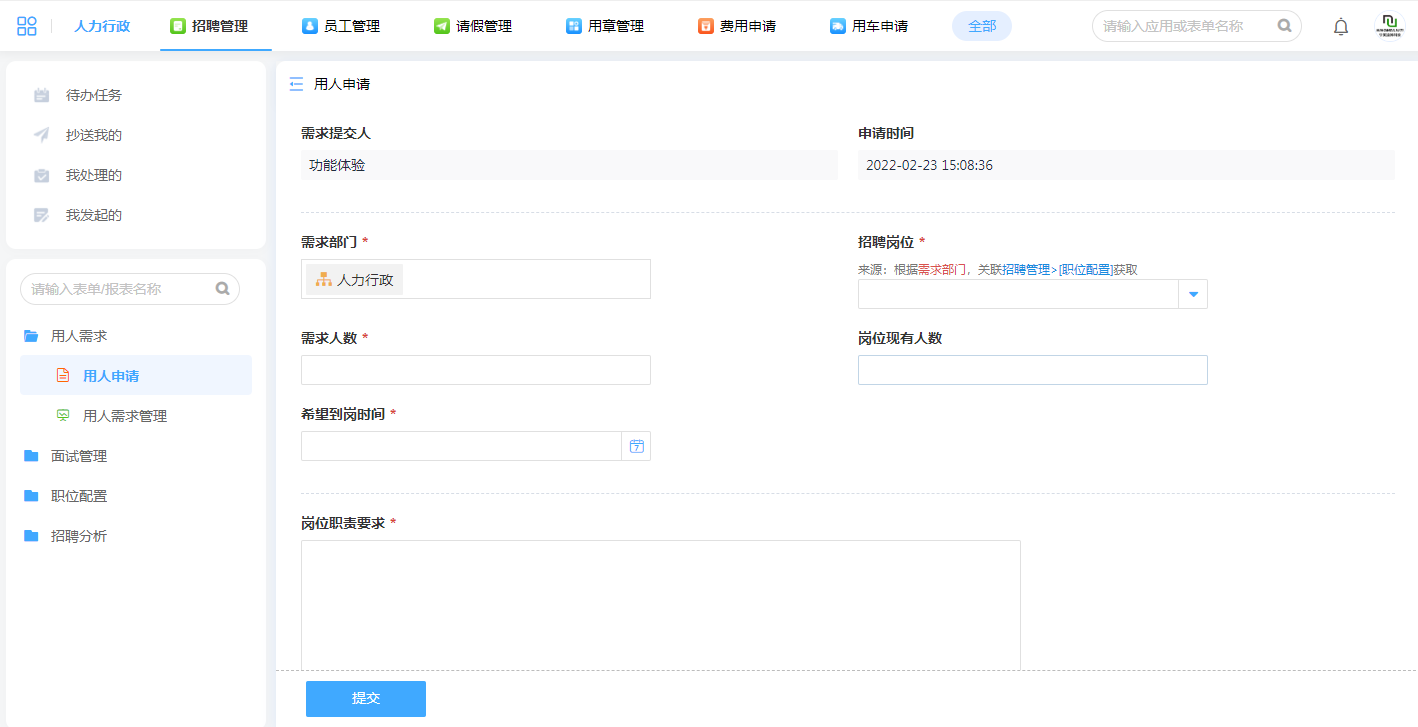
Task: Open the app grid launcher icon
Action: (x=27, y=26)
